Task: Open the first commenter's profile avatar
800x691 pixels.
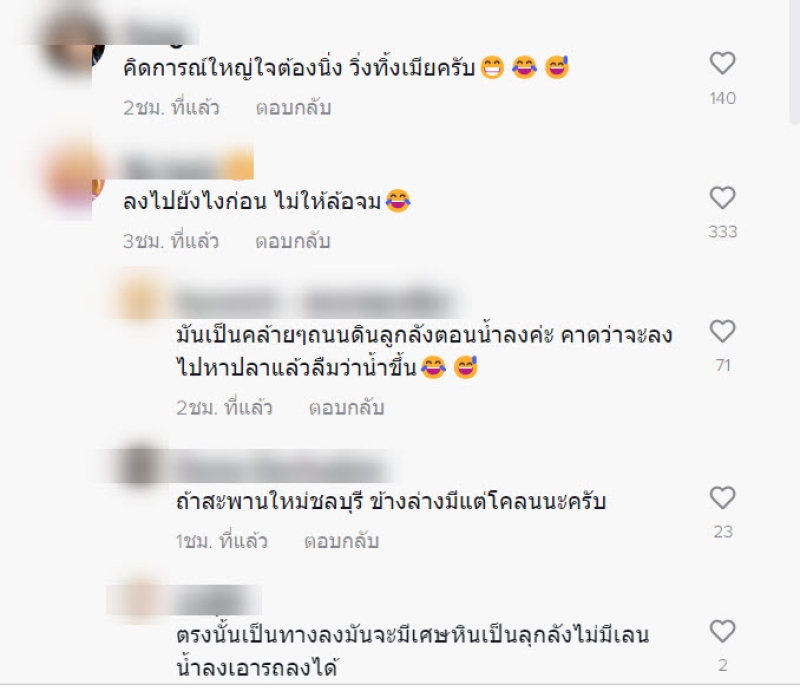Action: [71, 46]
